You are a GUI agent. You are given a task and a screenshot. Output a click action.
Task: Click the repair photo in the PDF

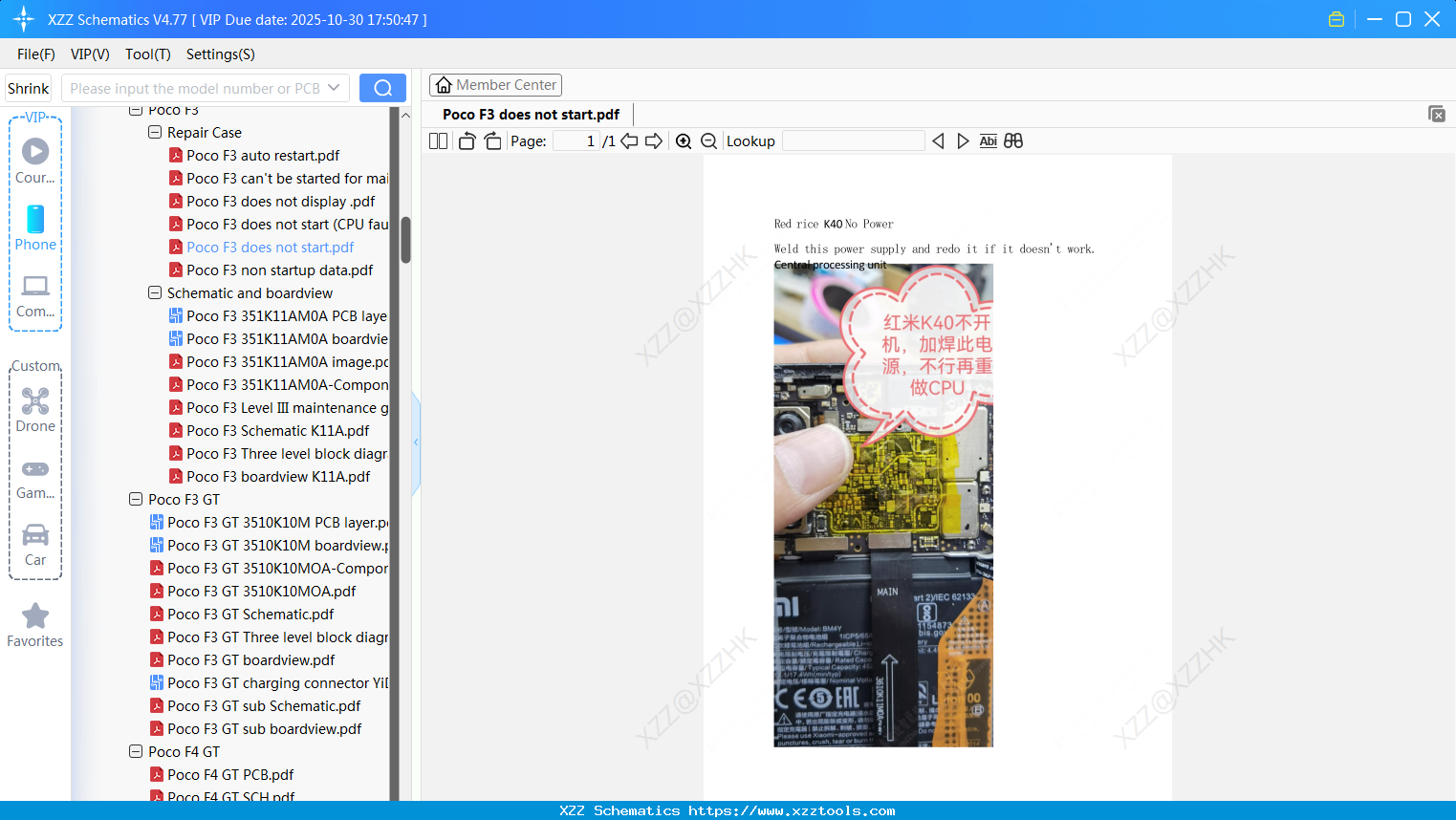(x=883, y=506)
